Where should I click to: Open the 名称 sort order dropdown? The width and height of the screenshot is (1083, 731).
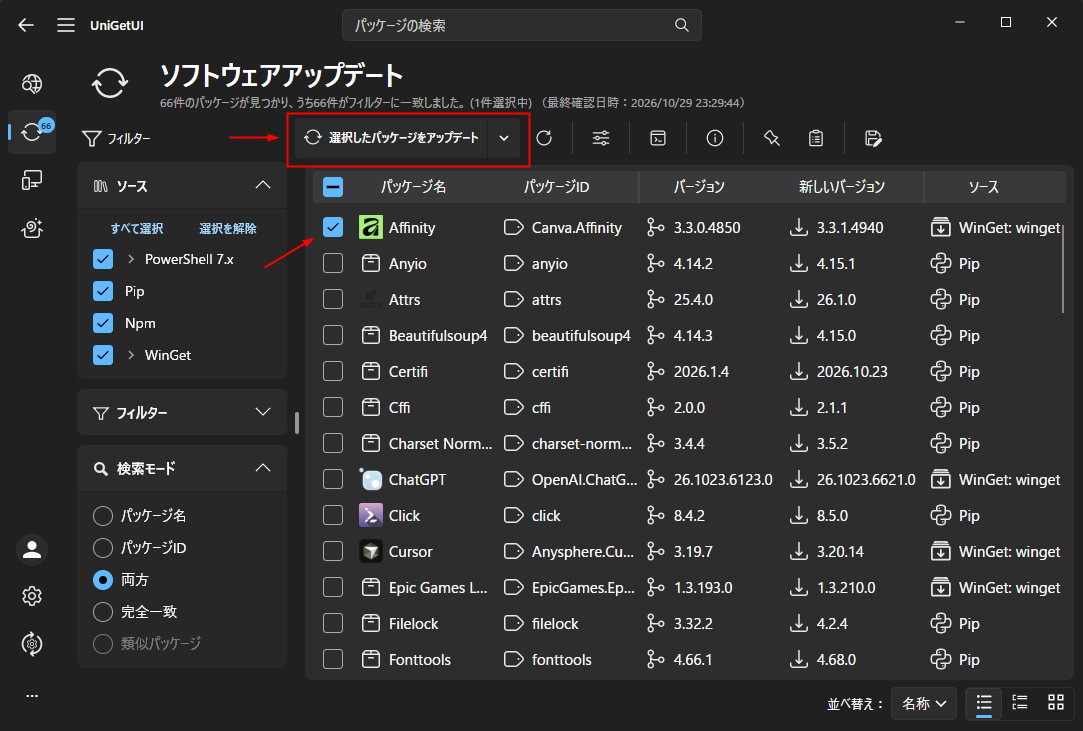tap(923, 703)
